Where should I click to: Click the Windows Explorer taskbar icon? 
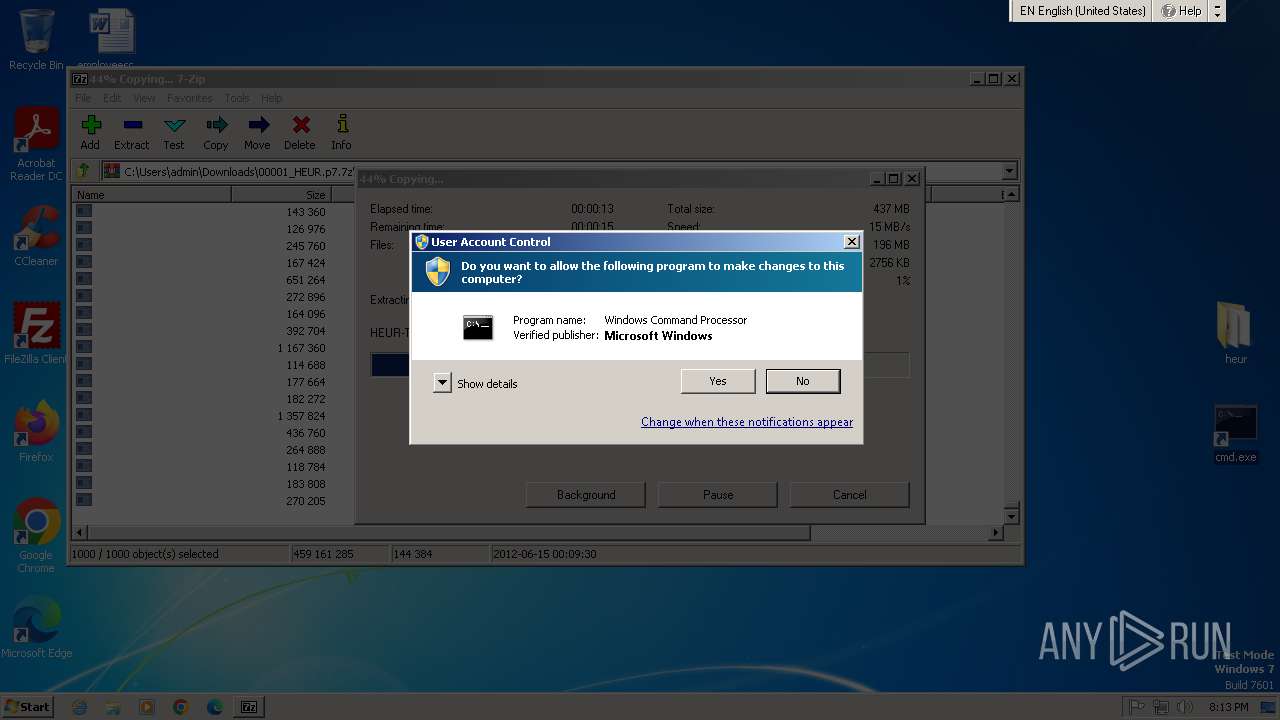[113, 707]
